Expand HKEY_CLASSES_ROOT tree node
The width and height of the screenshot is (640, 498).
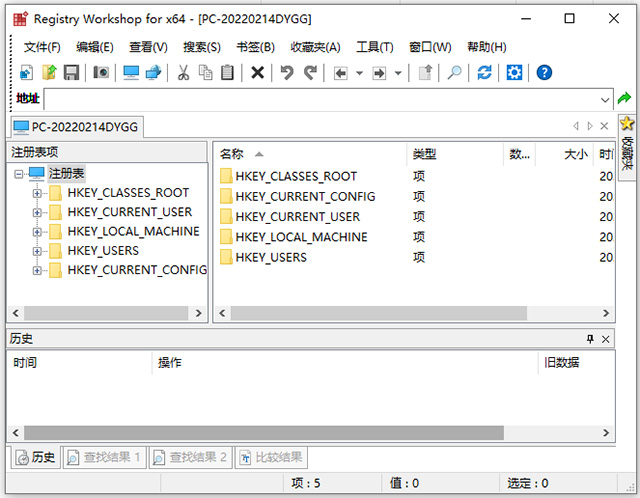(x=38, y=193)
